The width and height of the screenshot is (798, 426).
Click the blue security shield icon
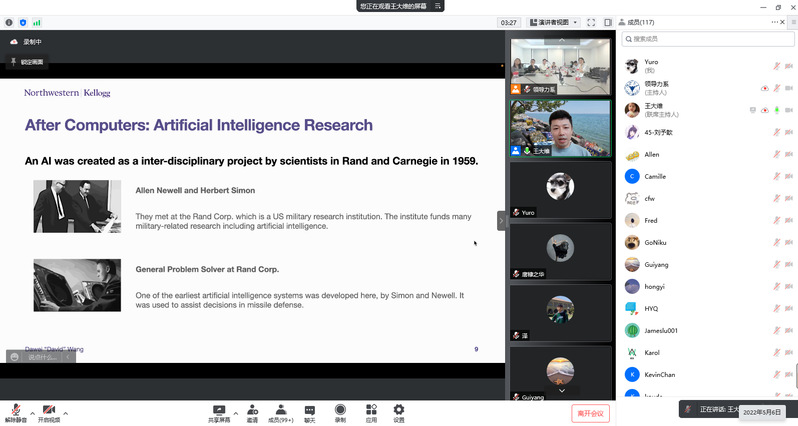[23, 22]
